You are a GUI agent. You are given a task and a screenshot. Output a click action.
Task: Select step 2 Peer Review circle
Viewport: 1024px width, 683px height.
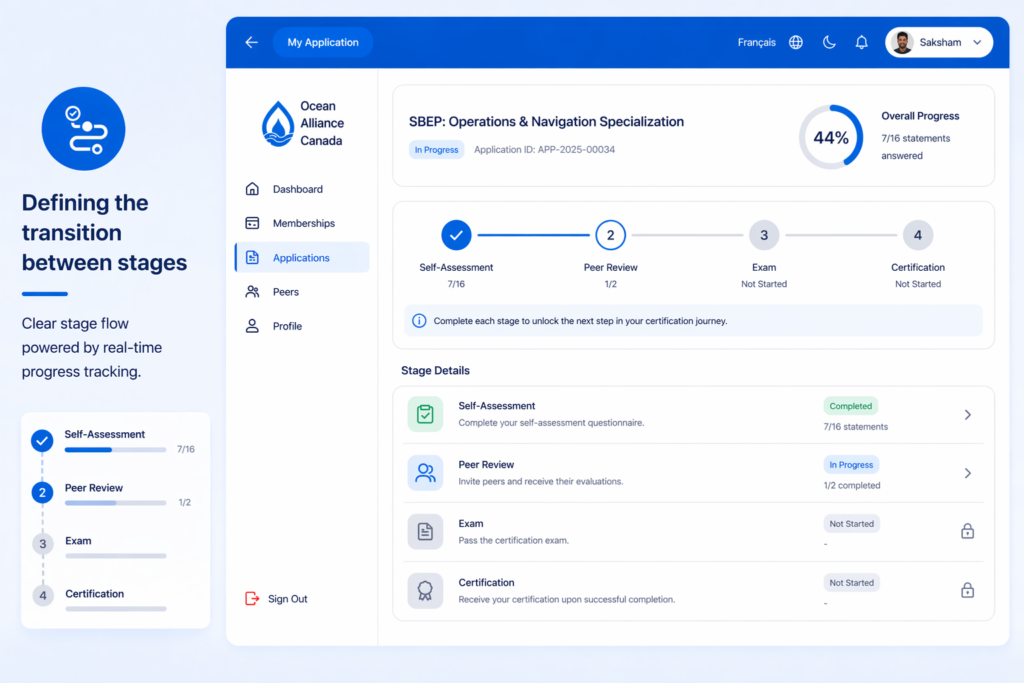click(x=610, y=236)
